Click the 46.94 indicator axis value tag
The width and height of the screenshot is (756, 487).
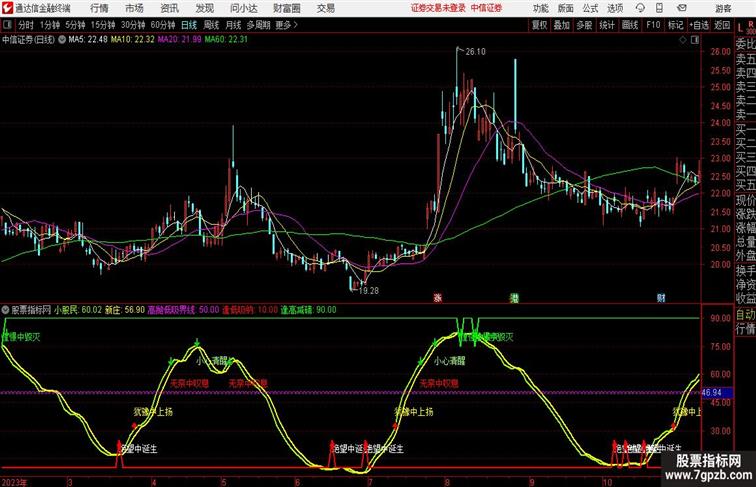tap(717, 393)
